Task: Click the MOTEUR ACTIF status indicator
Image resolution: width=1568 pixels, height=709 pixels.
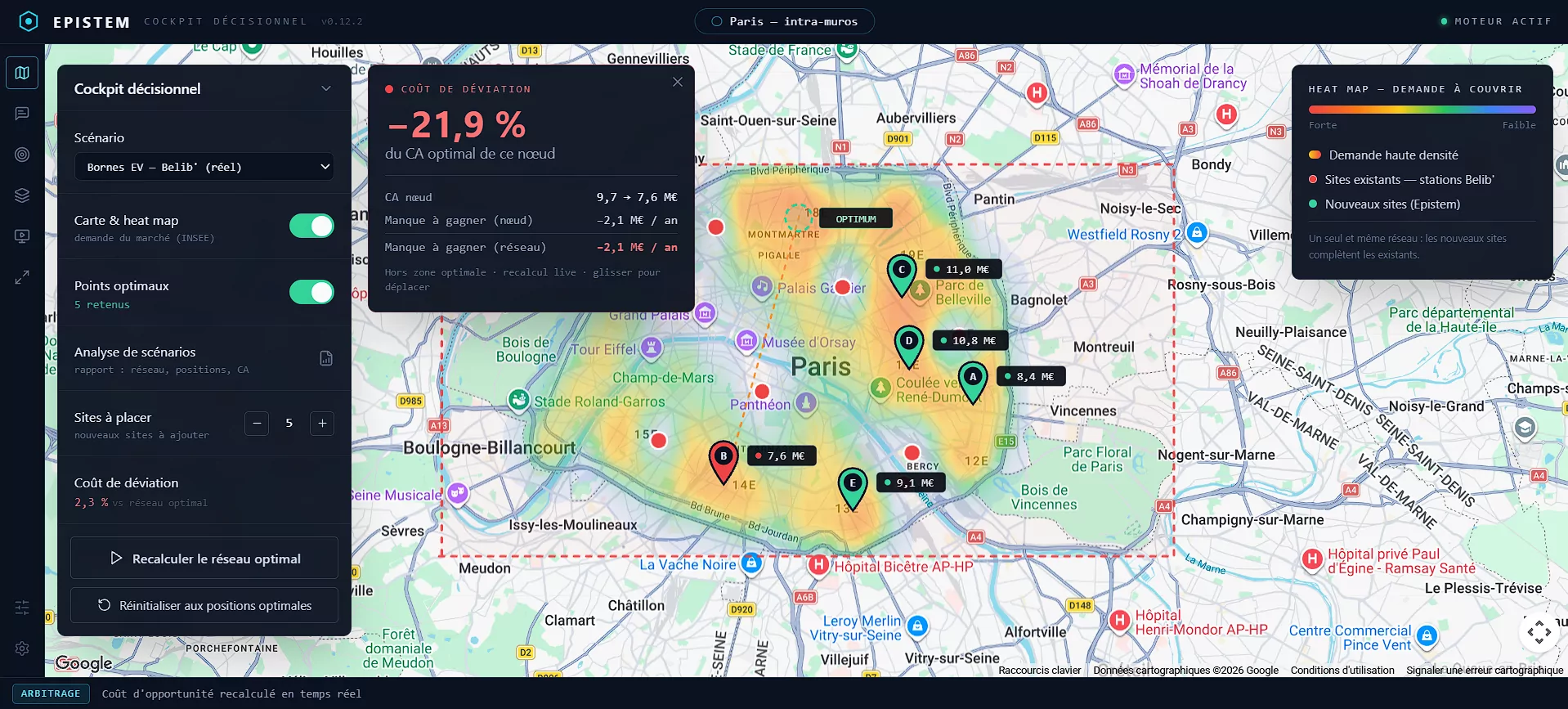Action: pyautogui.click(x=1496, y=21)
